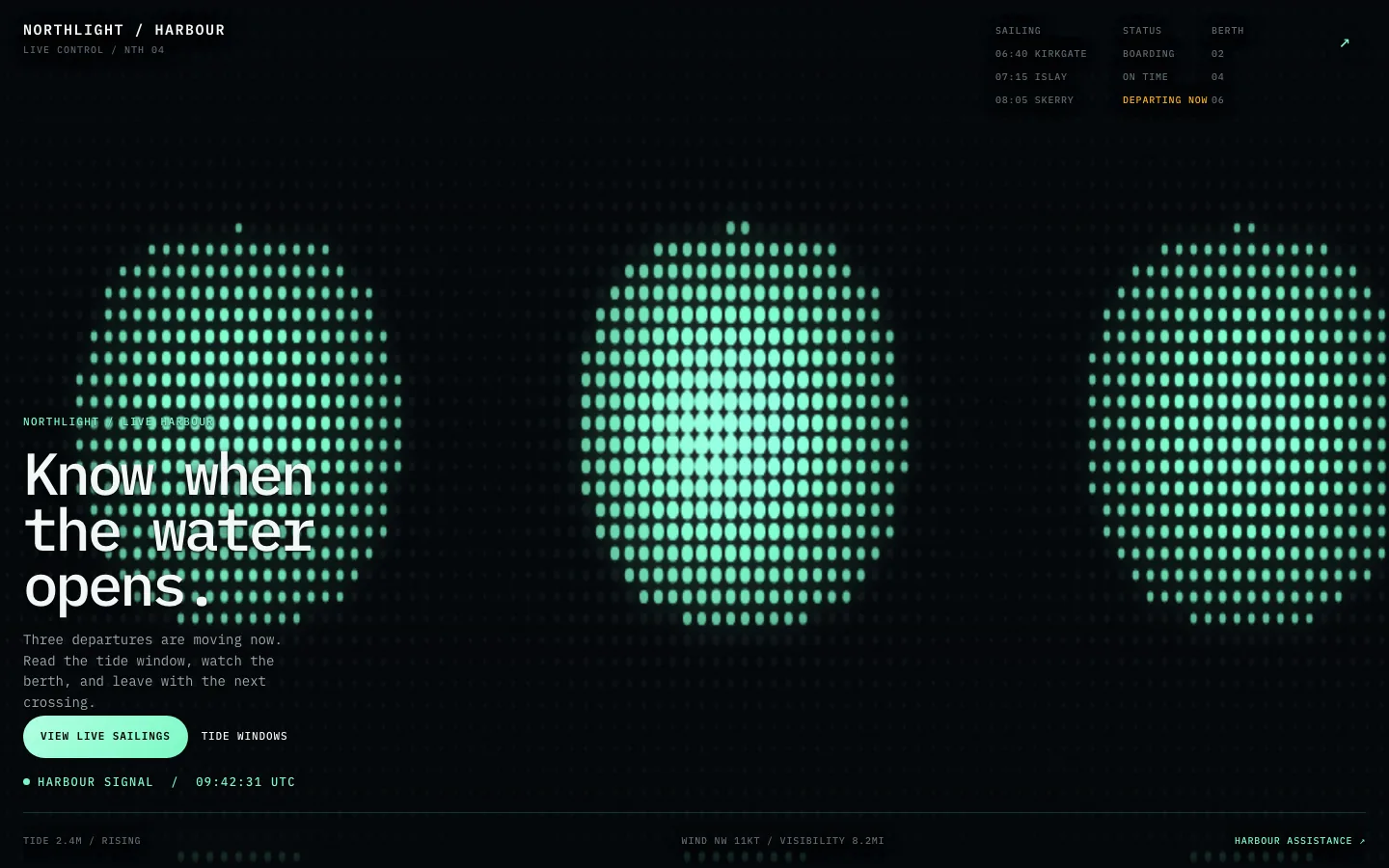Open View Live Sailings button
The height and width of the screenshot is (868, 1389).
click(105, 737)
